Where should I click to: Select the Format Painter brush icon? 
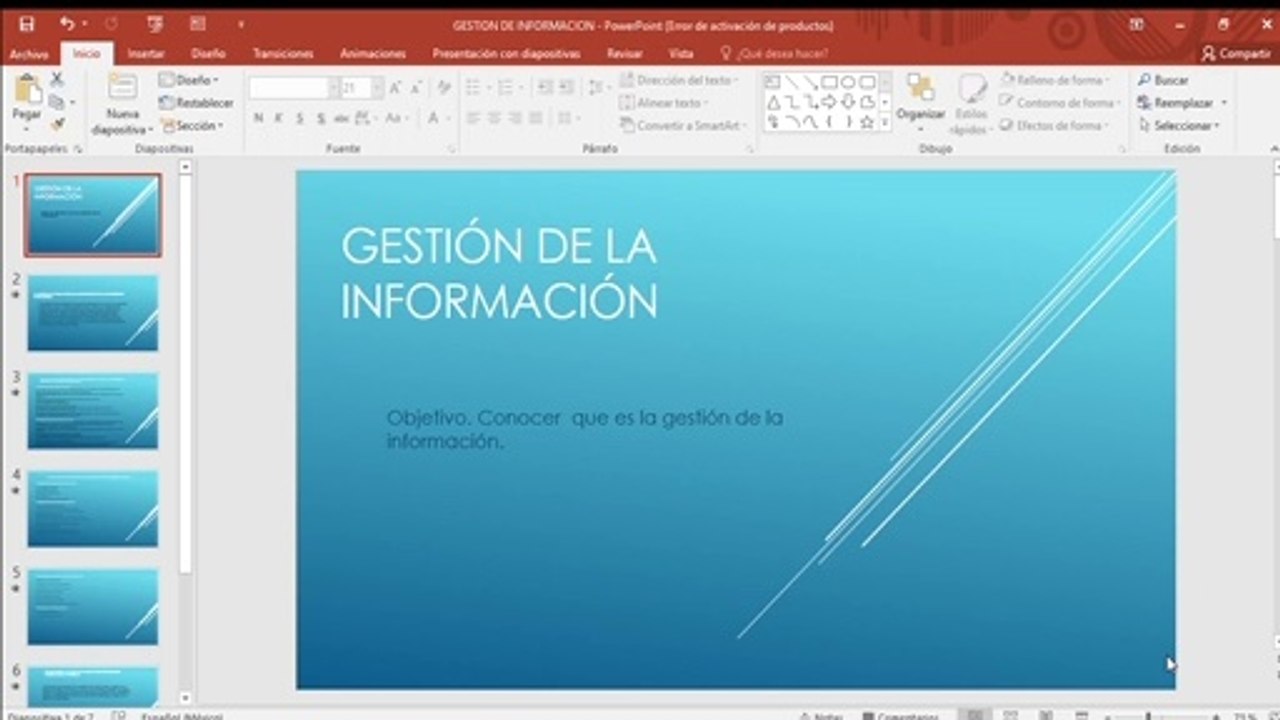point(57,124)
